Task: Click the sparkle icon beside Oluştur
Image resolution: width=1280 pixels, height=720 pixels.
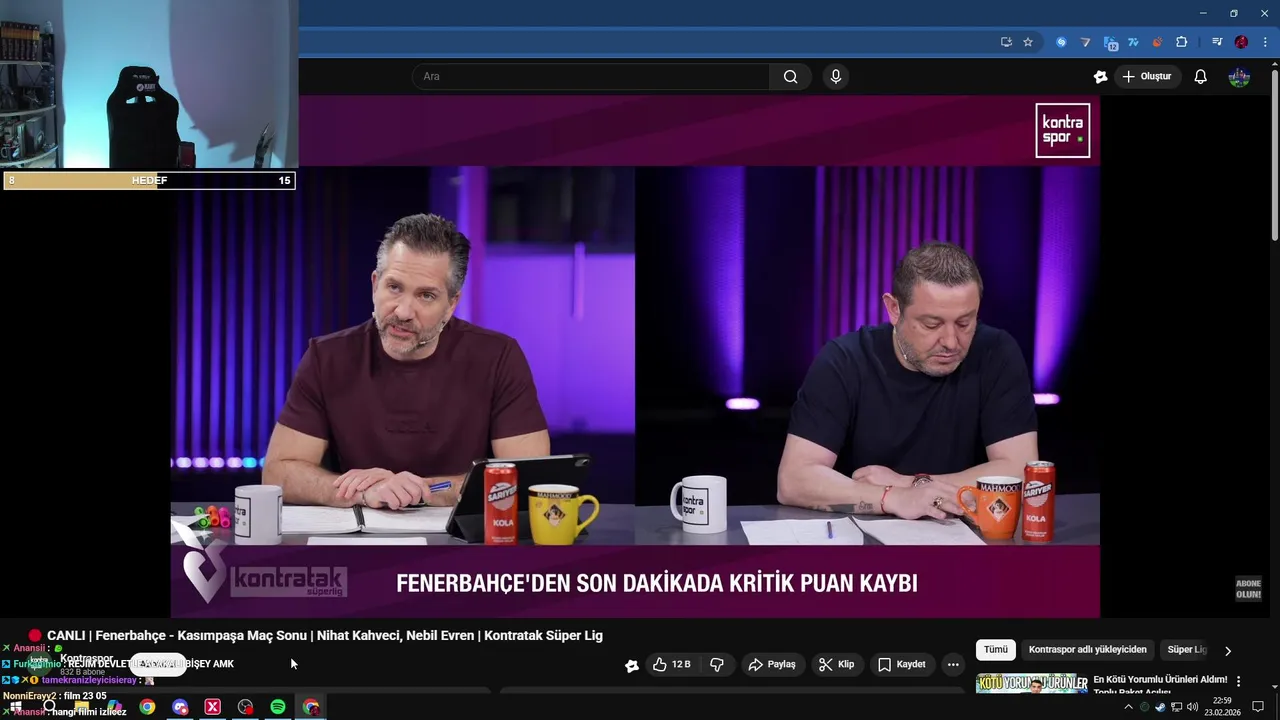Action: (1100, 77)
